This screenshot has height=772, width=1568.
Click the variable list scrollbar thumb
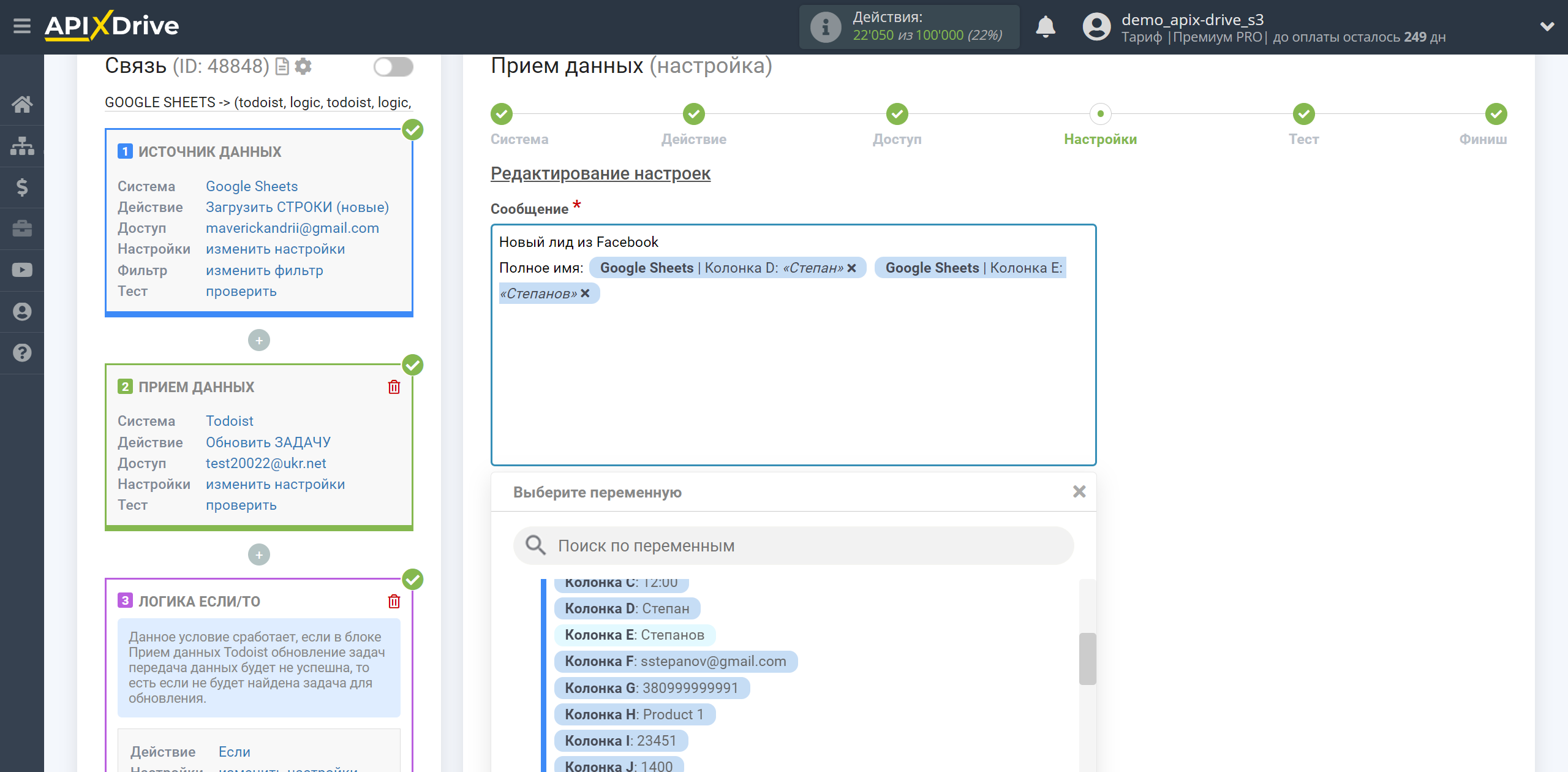pyautogui.click(x=1088, y=659)
